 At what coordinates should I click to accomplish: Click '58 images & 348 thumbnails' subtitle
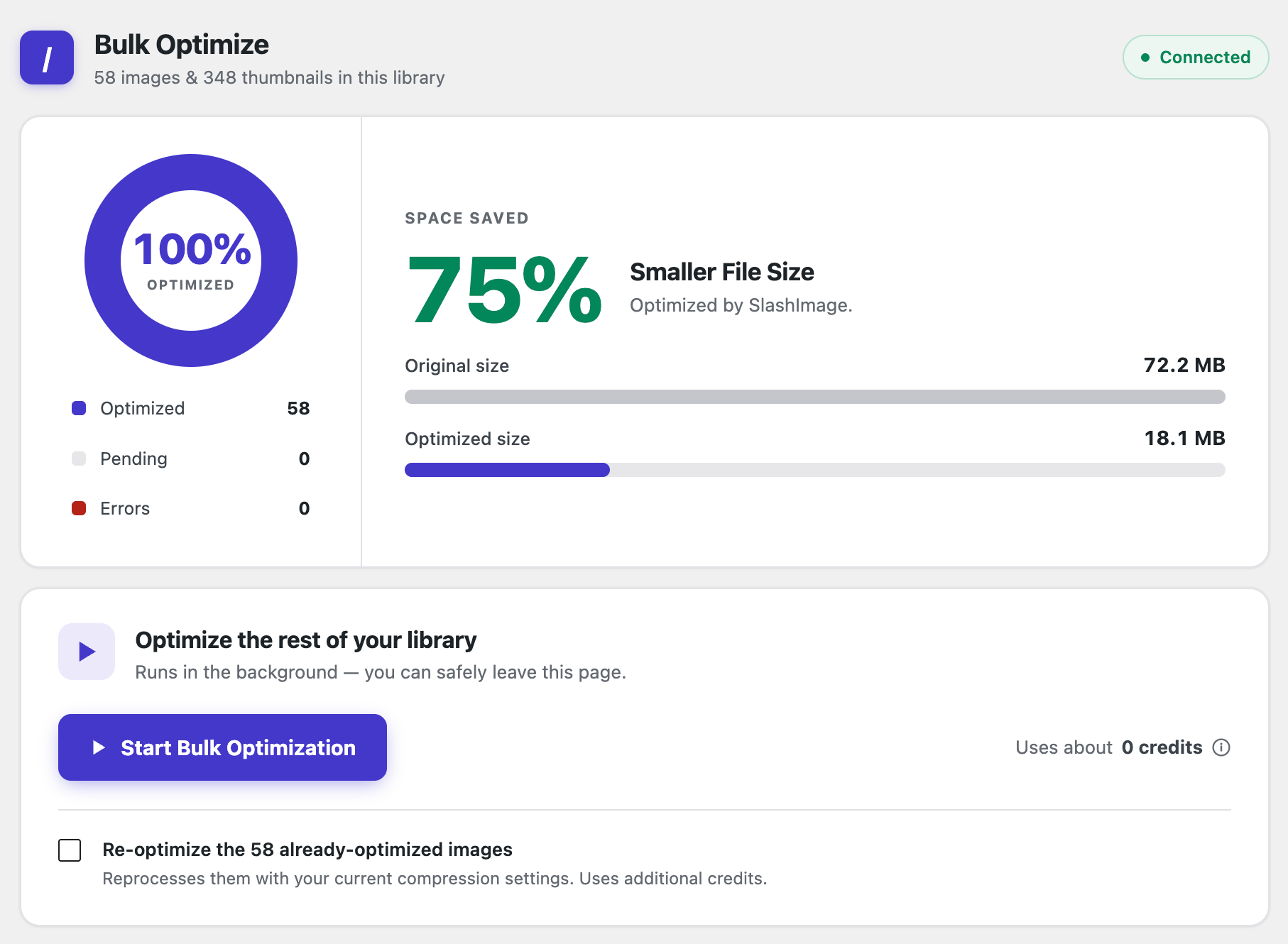[x=270, y=77]
